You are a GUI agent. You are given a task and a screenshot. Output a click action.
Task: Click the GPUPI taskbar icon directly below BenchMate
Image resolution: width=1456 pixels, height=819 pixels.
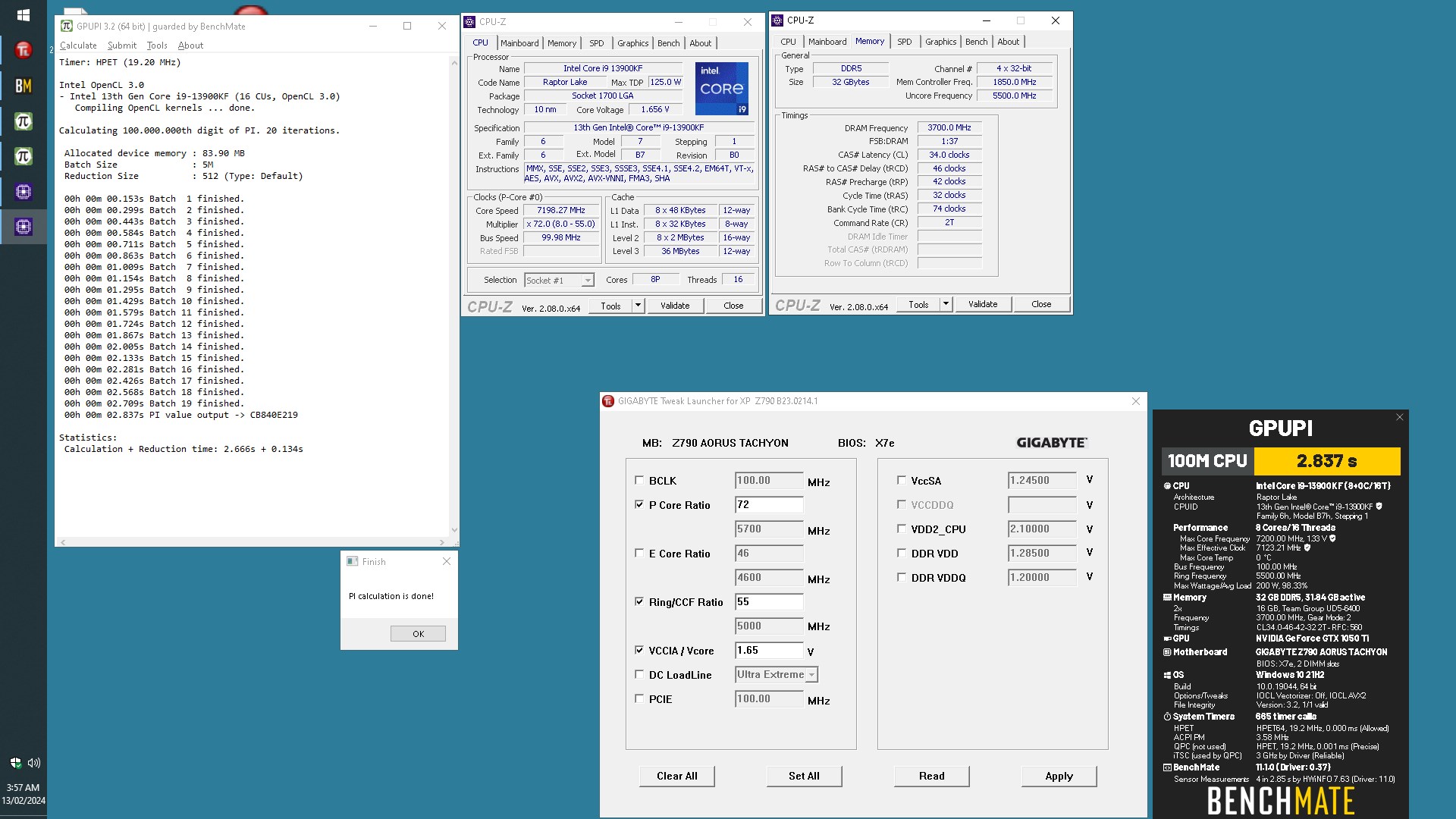(x=24, y=121)
